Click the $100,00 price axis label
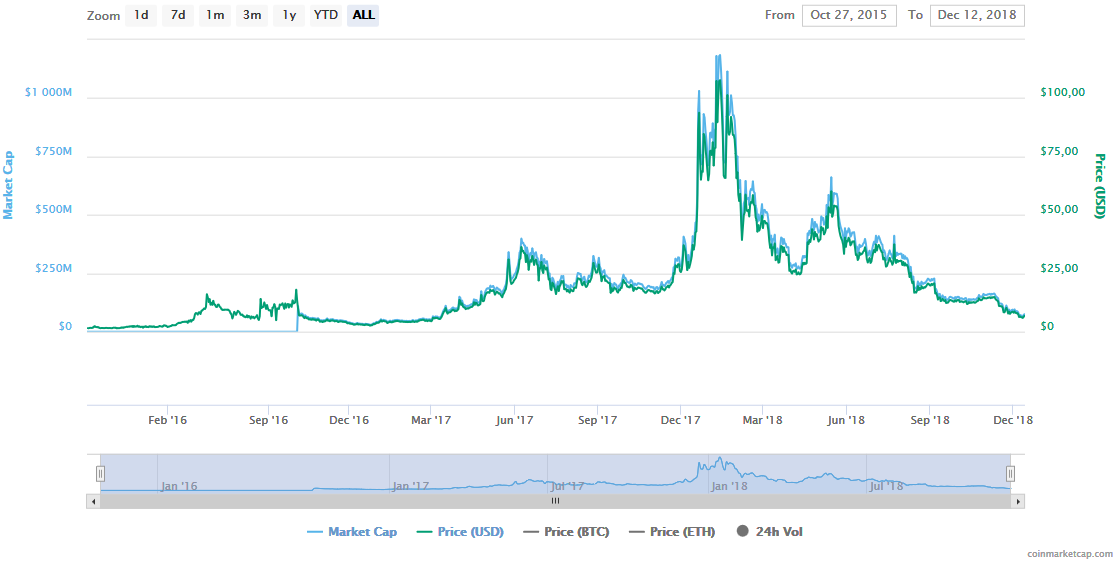Image resolution: width=1117 pixels, height=569 pixels. 1062,93
